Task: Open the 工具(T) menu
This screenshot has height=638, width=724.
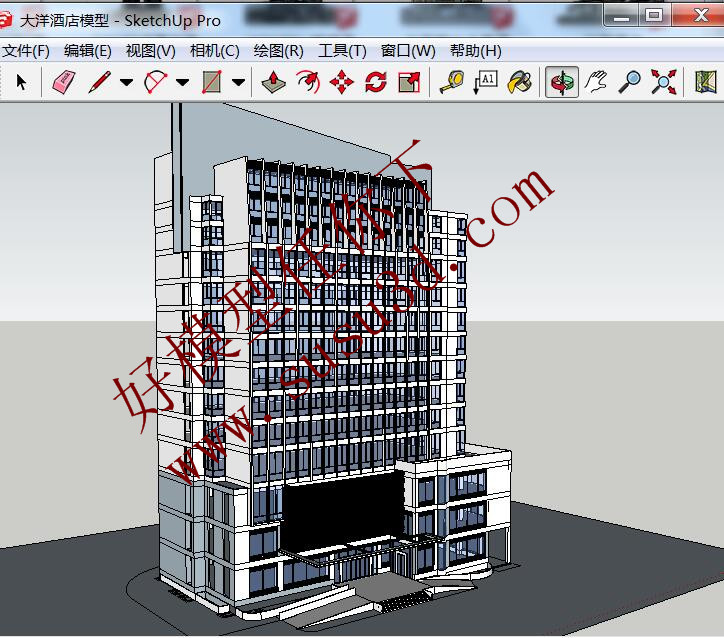Action: [x=342, y=51]
